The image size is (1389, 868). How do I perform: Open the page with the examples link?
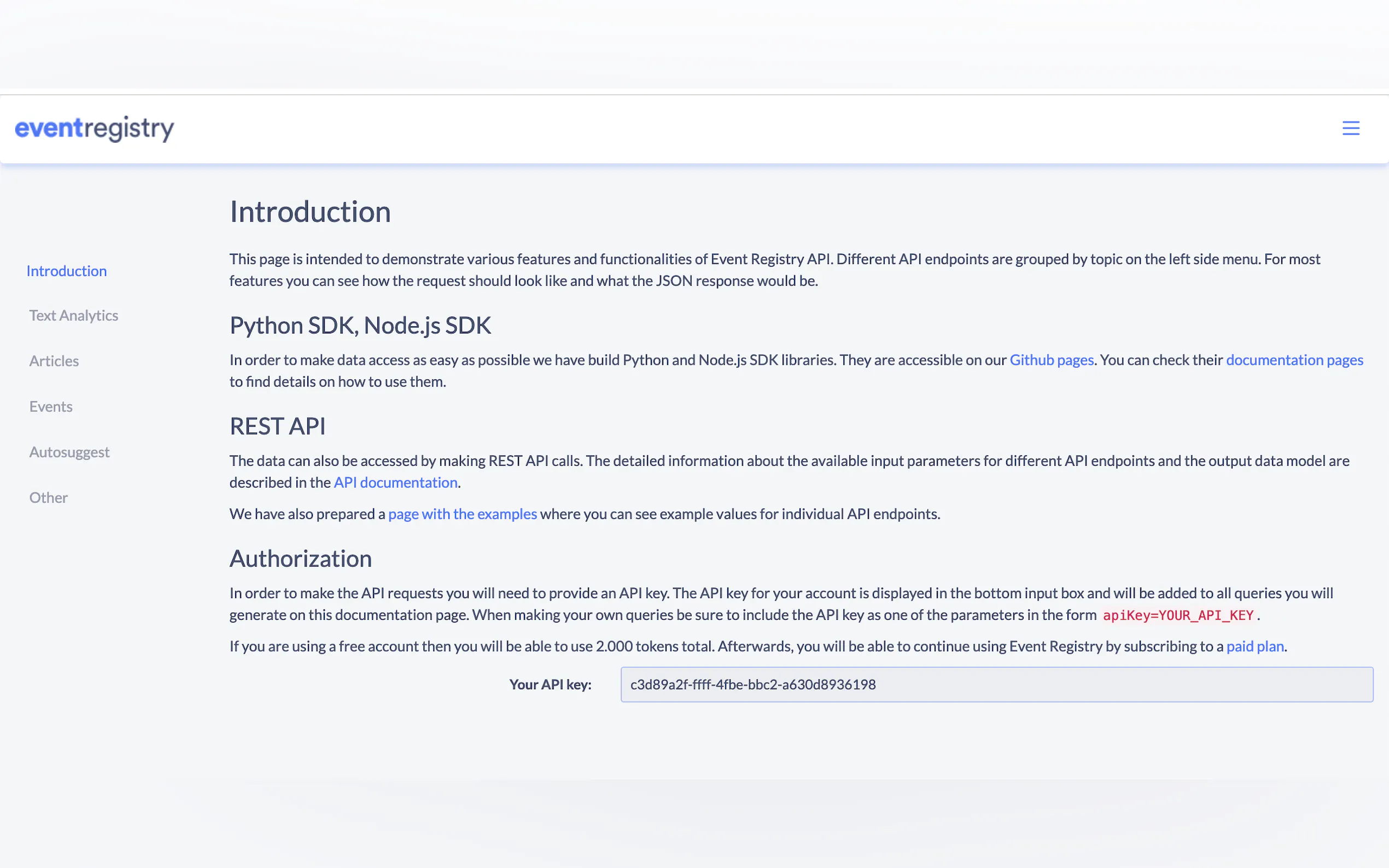[462, 514]
